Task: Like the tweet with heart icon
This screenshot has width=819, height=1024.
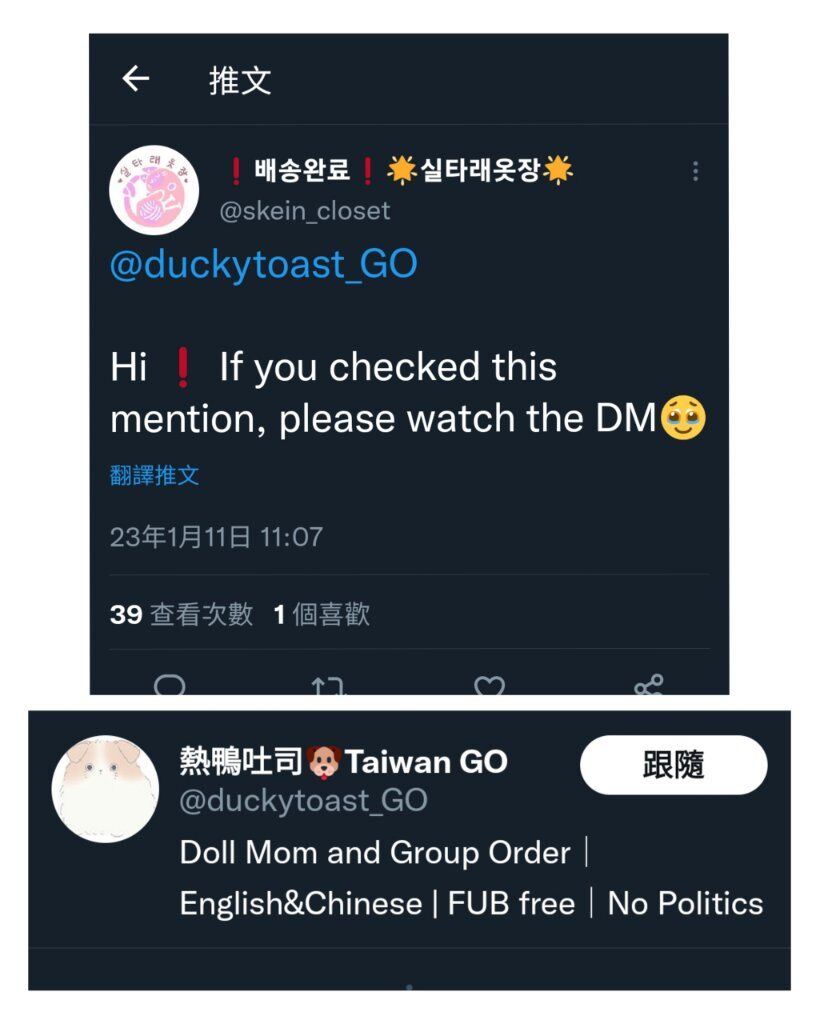Action: pyautogui.click(x=489, y=686)
